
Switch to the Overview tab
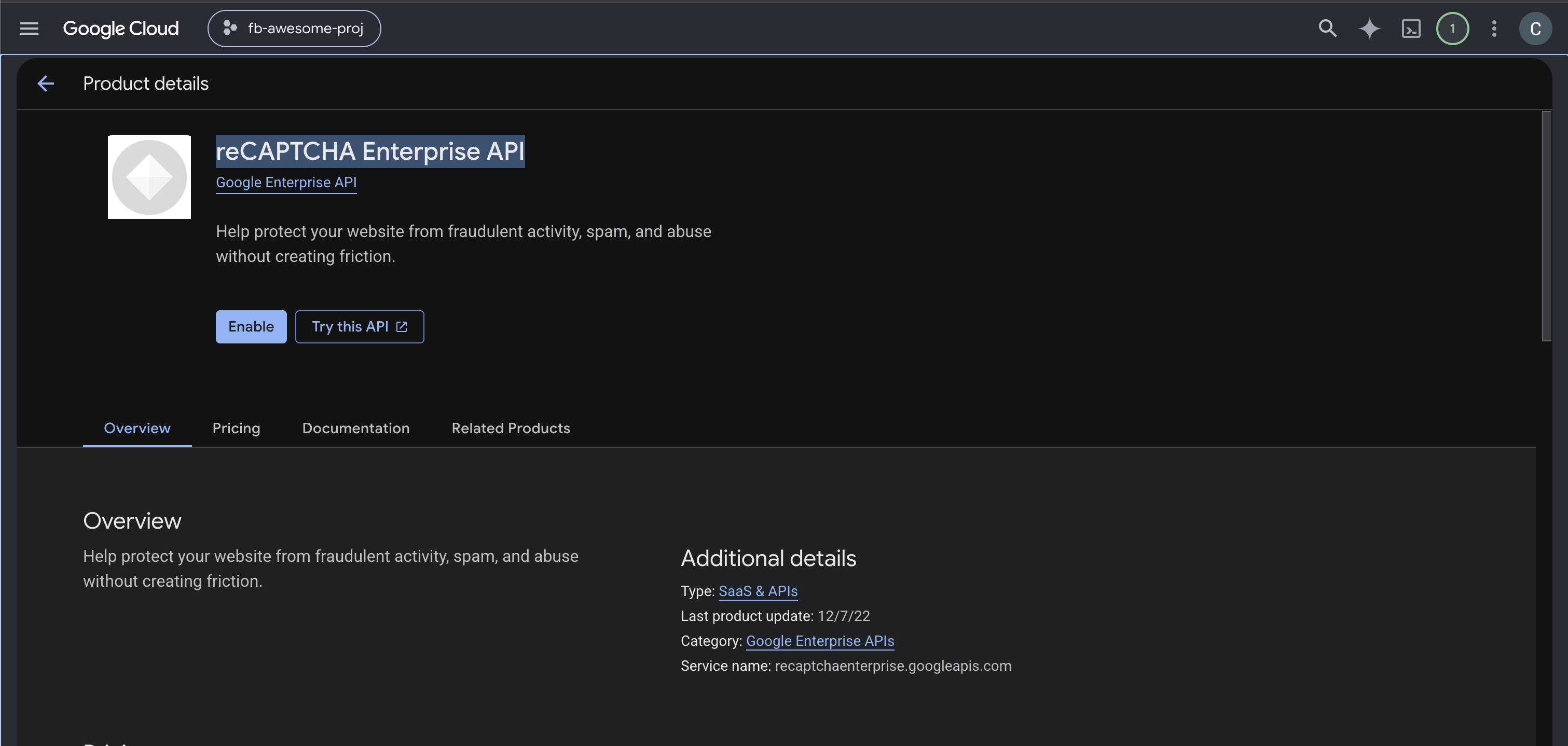pyautogui.click(x=137, y=429)
